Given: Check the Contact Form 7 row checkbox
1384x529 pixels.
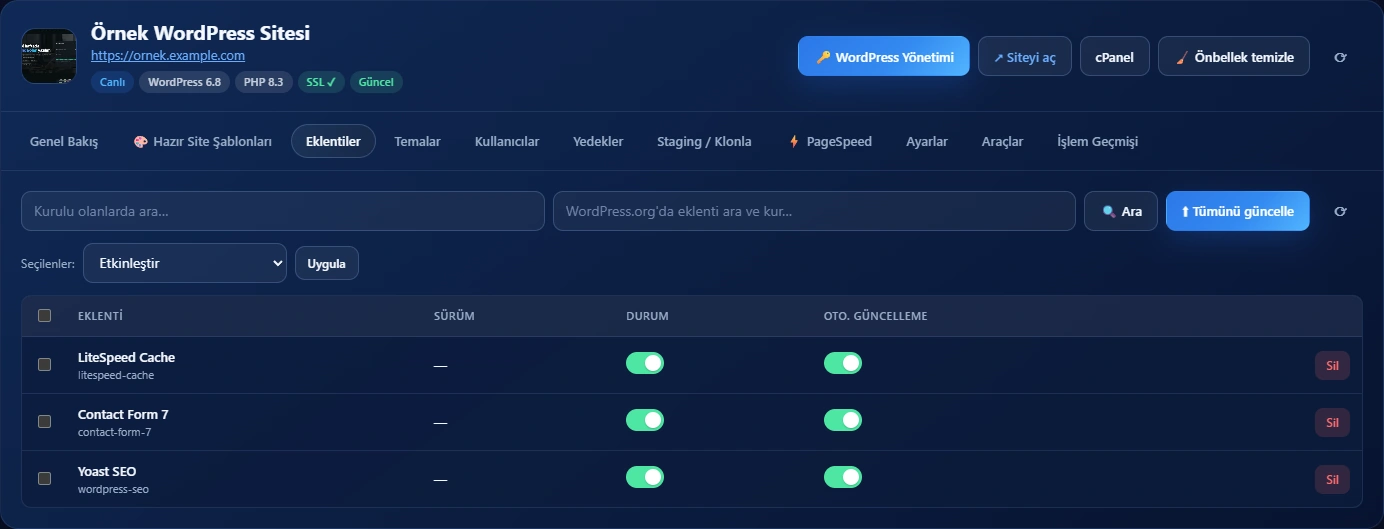Looking at the screenshot, I should pyautogui.click(x=44, y=421).
